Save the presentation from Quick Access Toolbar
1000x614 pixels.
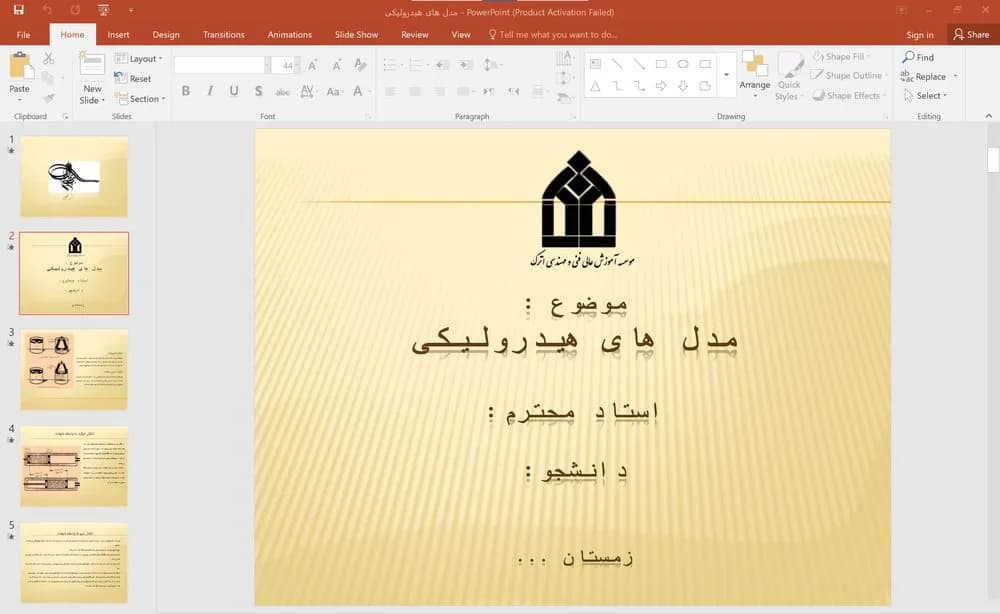pyautogui.click(x=18, y=10)
